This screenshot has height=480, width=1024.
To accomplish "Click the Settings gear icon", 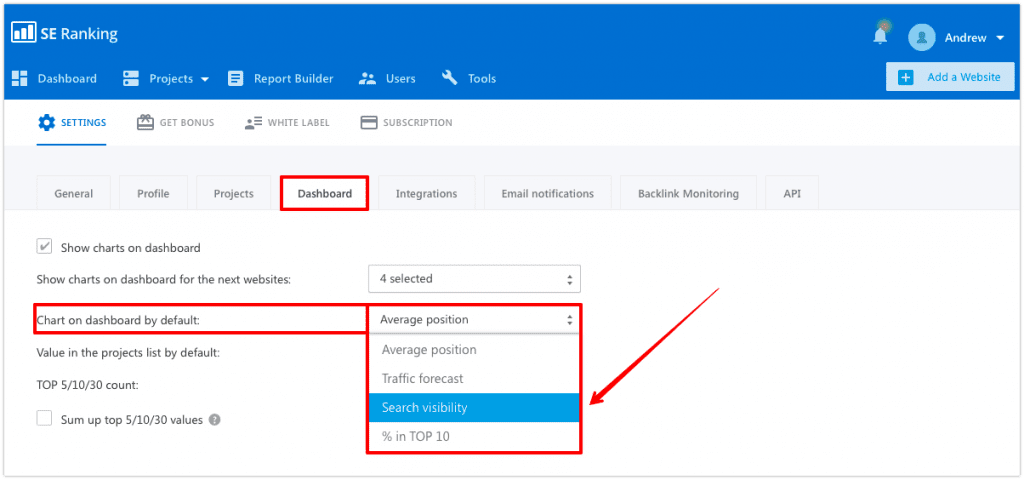I will pyautogui.click(x=46, y=122).
